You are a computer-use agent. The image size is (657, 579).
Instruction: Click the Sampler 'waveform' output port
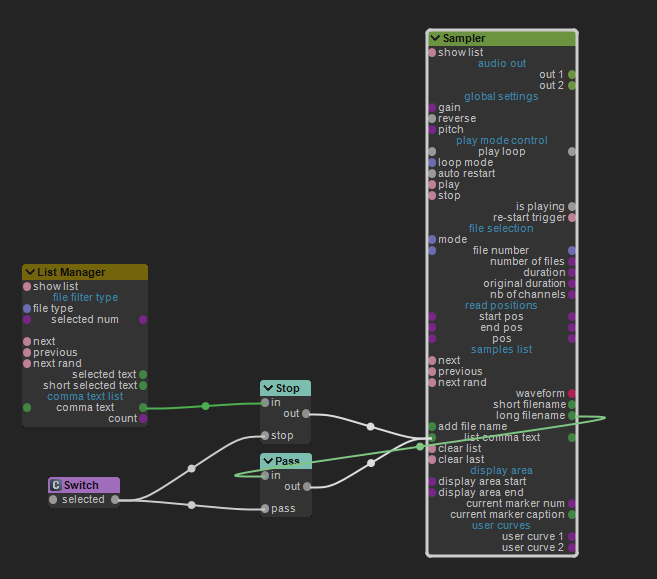pyautogui.click(x=572, y=394)
